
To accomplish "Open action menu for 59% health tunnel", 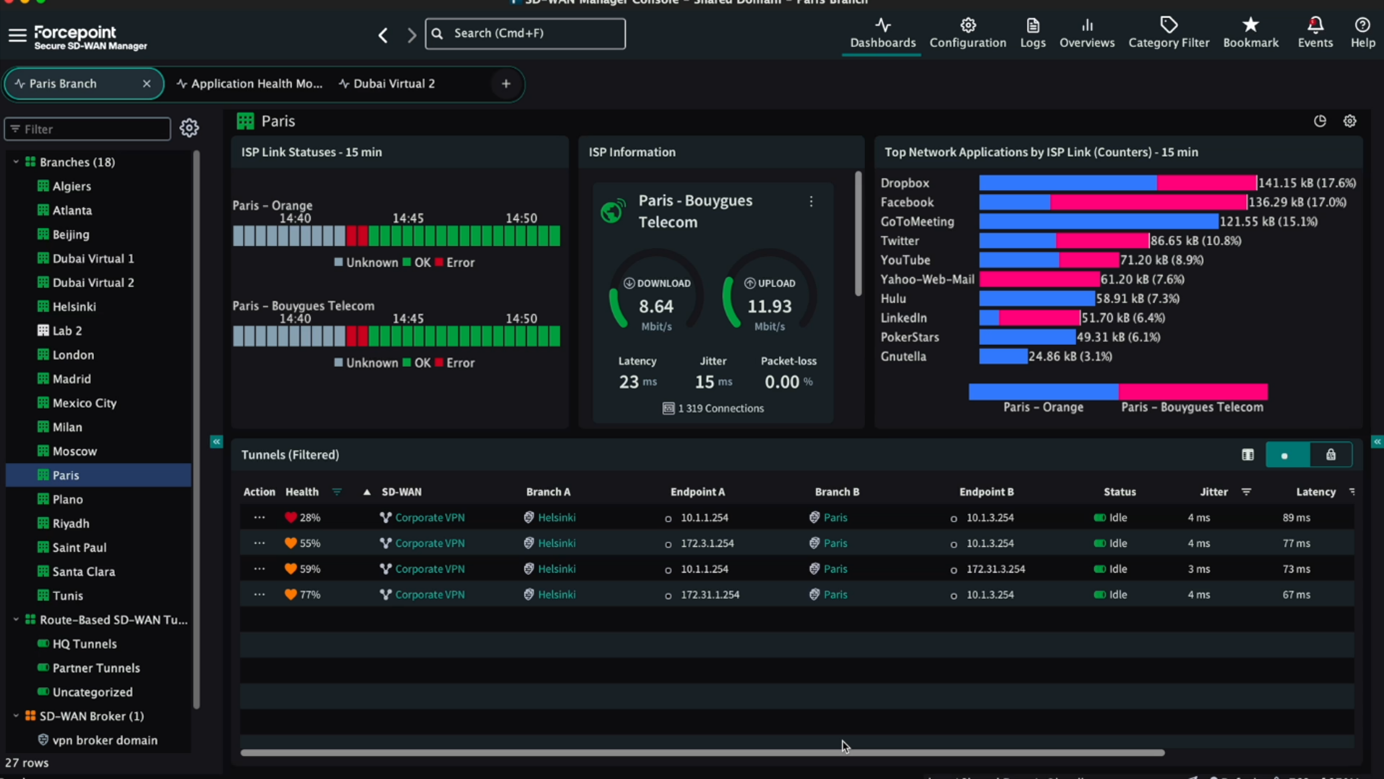I will click(259, 568).
